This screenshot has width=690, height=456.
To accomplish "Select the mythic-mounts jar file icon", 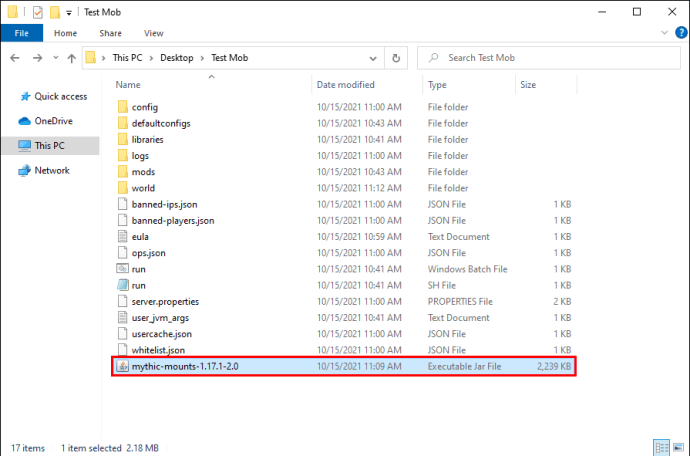I will click(122, 366).
